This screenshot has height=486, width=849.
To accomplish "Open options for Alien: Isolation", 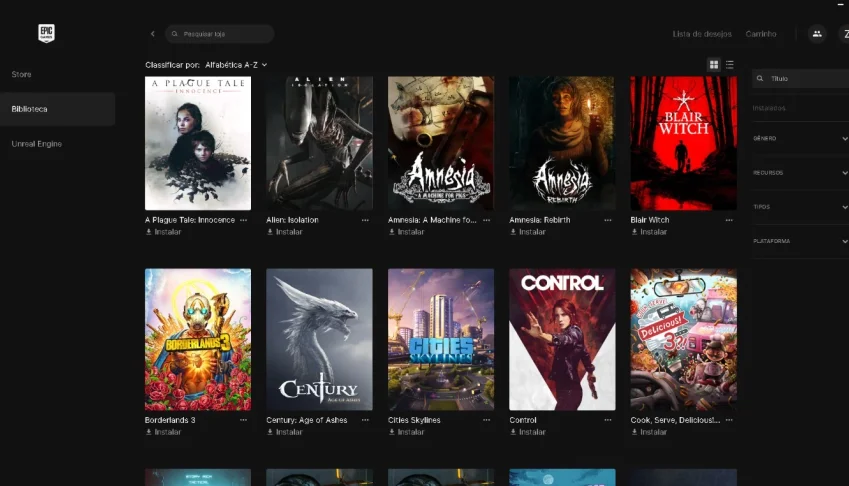I will click(x=365, y=220).
